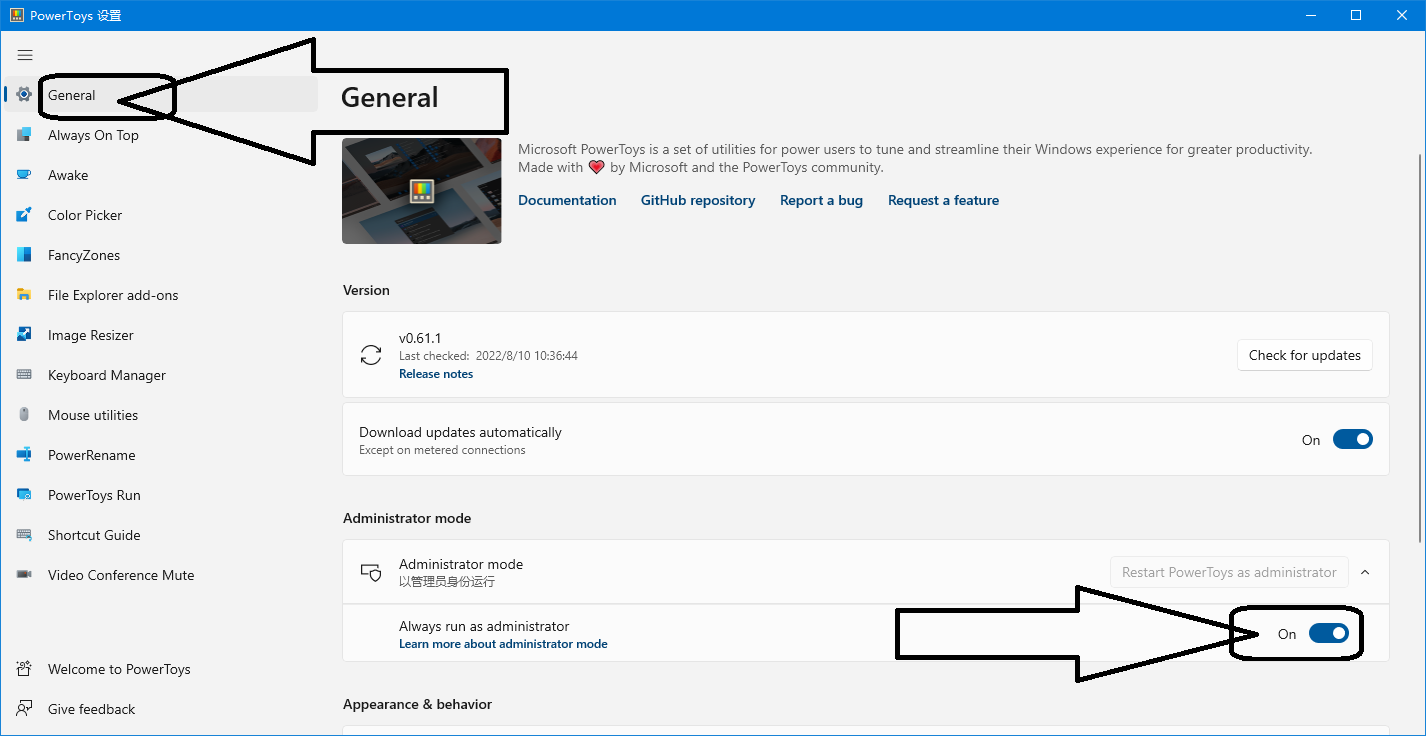Viewport: 1426px width, 736px height.
Task: Collapse the Administrator mode section chevron
Action: point(1365,572)
